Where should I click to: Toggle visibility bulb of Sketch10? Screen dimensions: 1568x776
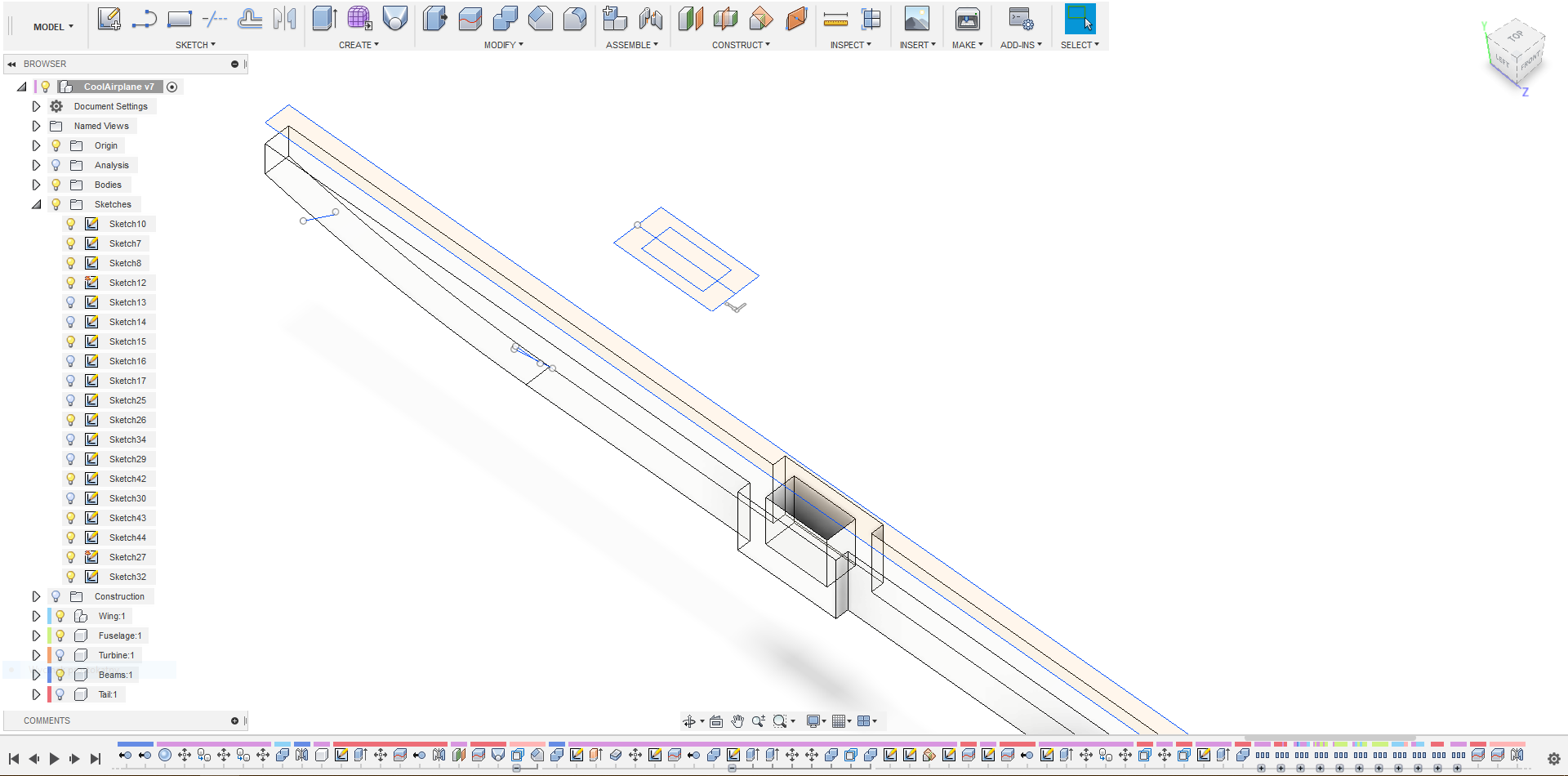[x=71, y=224]
